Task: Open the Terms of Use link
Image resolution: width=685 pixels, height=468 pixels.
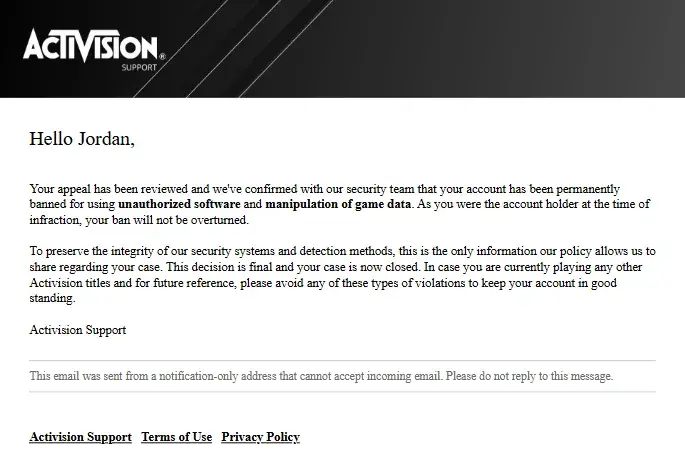Action: point(176,437)
